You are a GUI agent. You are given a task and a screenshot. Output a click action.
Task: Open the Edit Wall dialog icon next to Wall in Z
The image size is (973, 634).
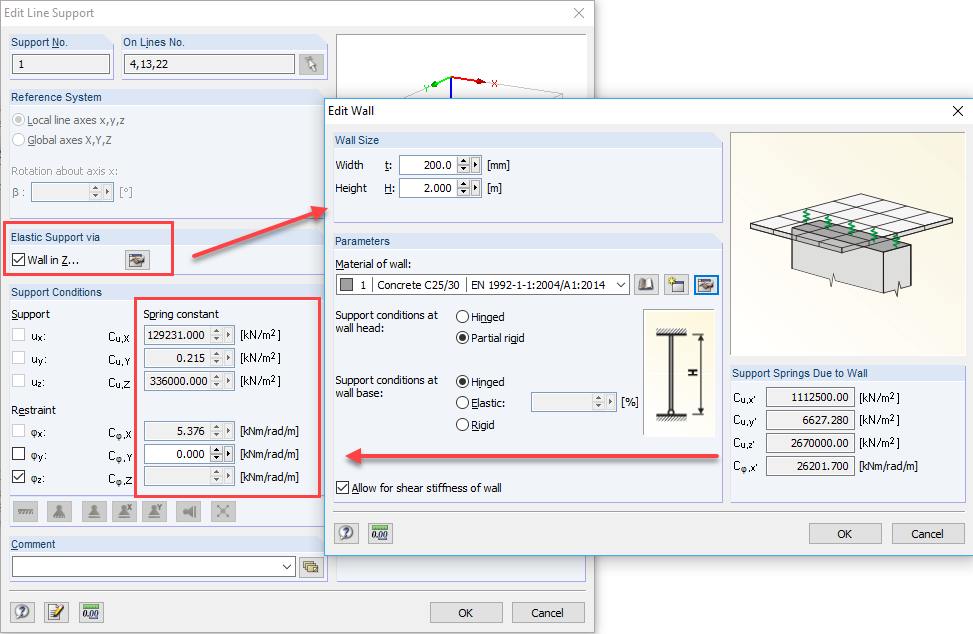tap(137, 260)
